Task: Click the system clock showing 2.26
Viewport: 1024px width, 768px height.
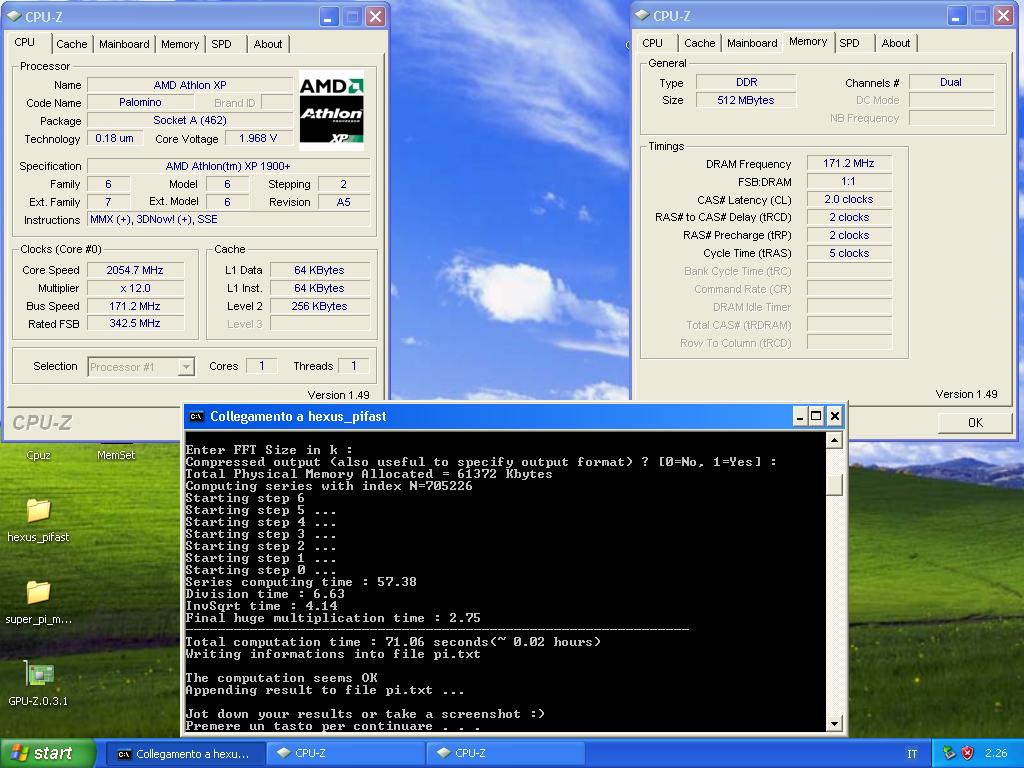Action: point(996,753)
